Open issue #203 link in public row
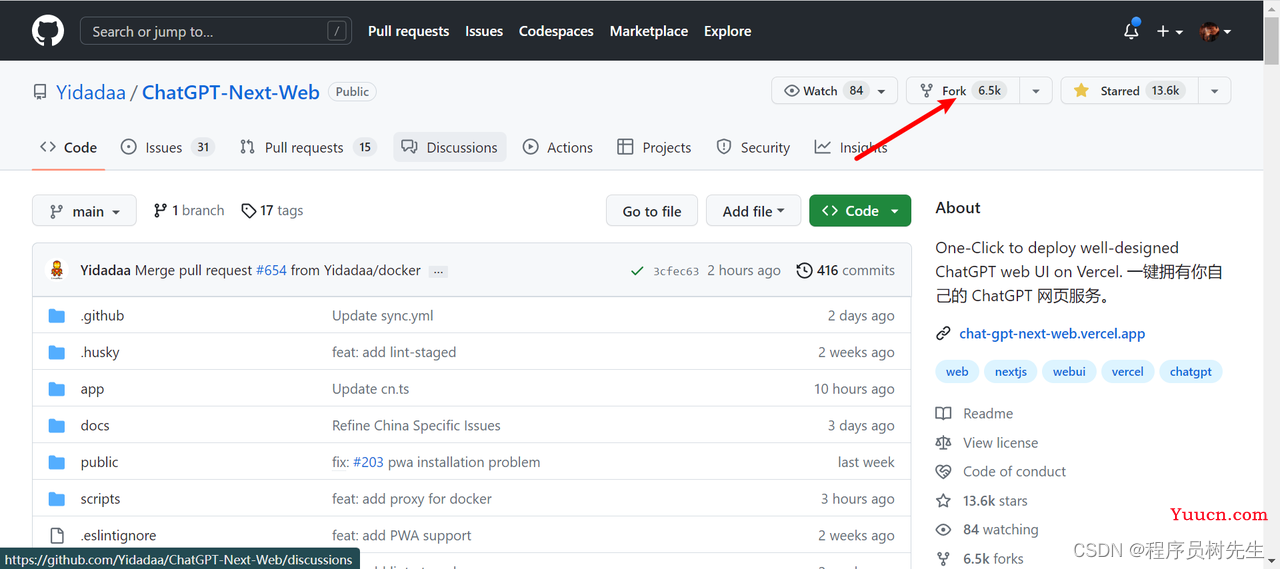1280x569 pixels. (x=370, y=462)
